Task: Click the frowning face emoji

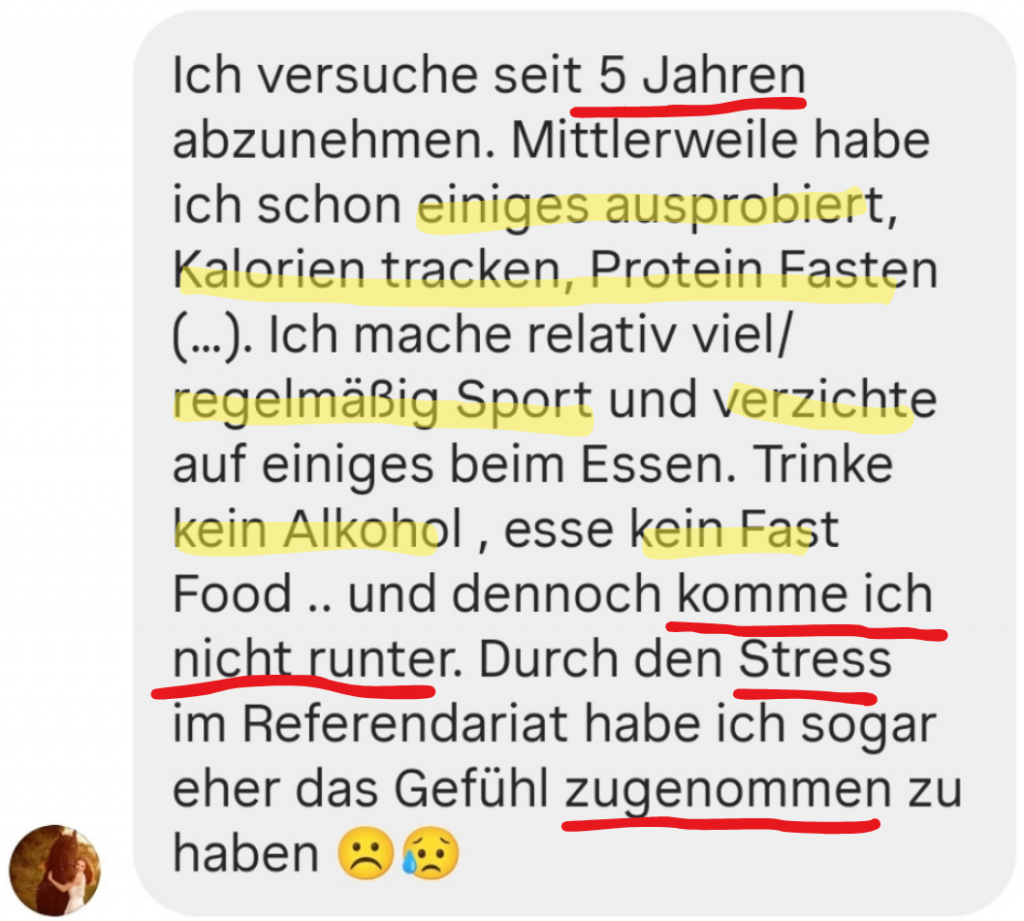Action: (366, 854)
